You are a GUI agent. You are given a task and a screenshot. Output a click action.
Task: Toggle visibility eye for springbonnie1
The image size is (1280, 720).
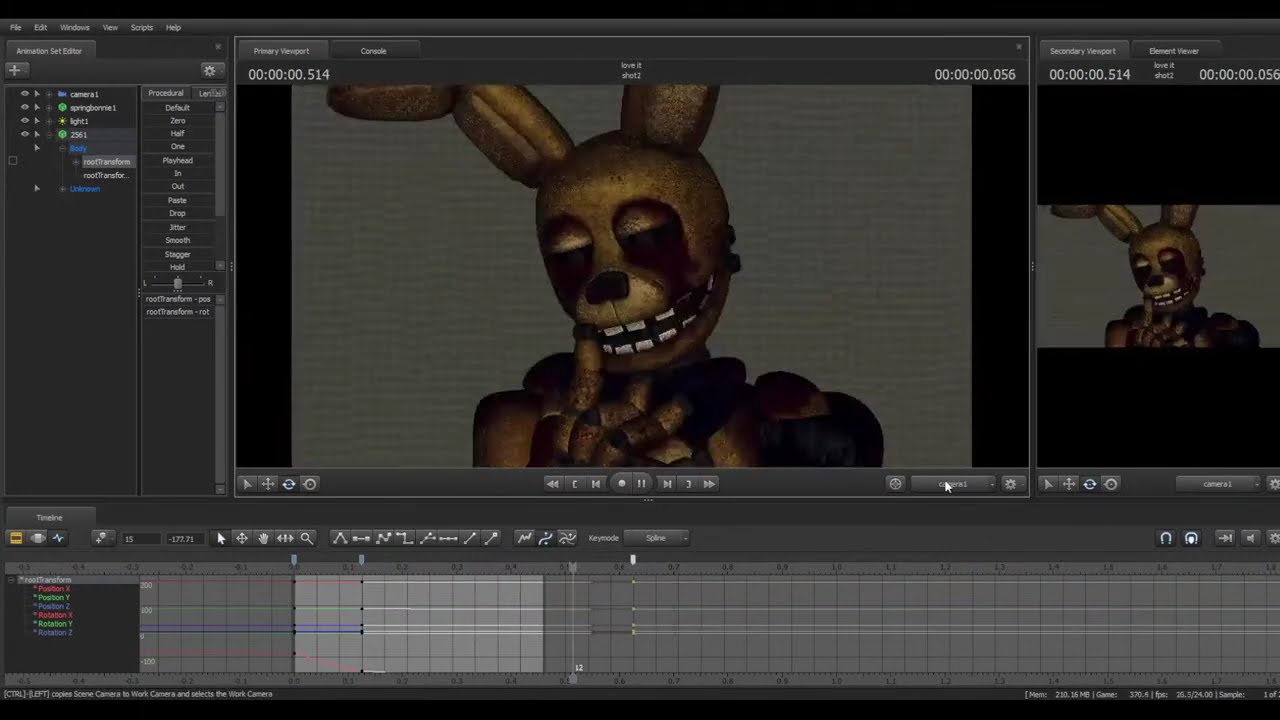[x=25, y=107]
